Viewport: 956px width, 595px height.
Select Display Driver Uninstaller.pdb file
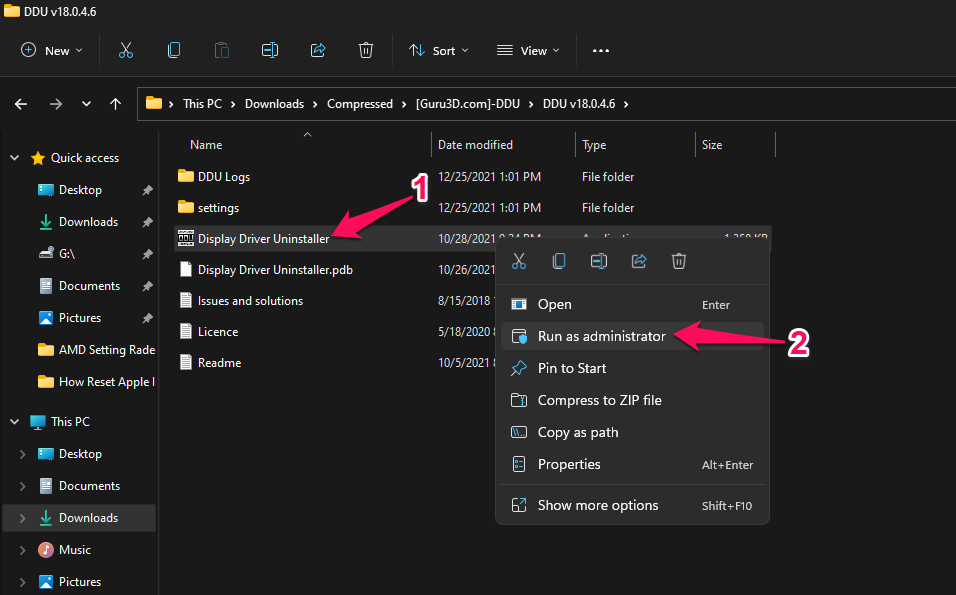click(275, 269)
